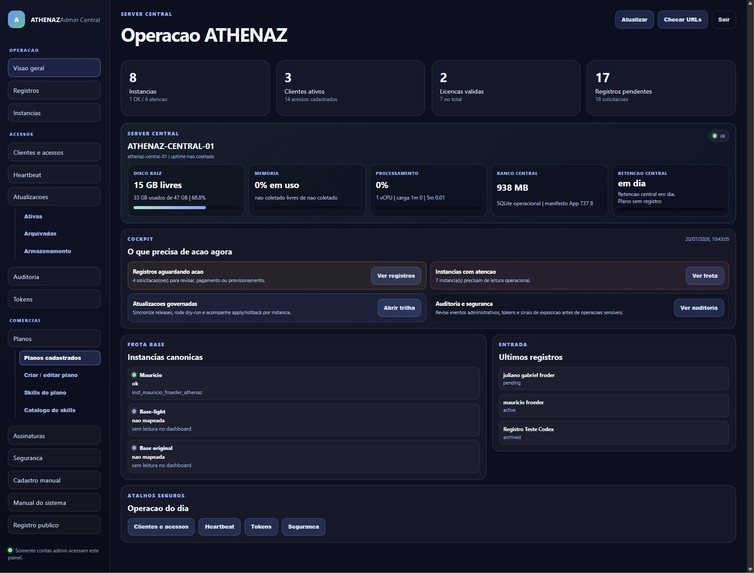754x573 pixels.
Task: Click the ATHENAZ logo avatar icon
Action: pos(16,20)
